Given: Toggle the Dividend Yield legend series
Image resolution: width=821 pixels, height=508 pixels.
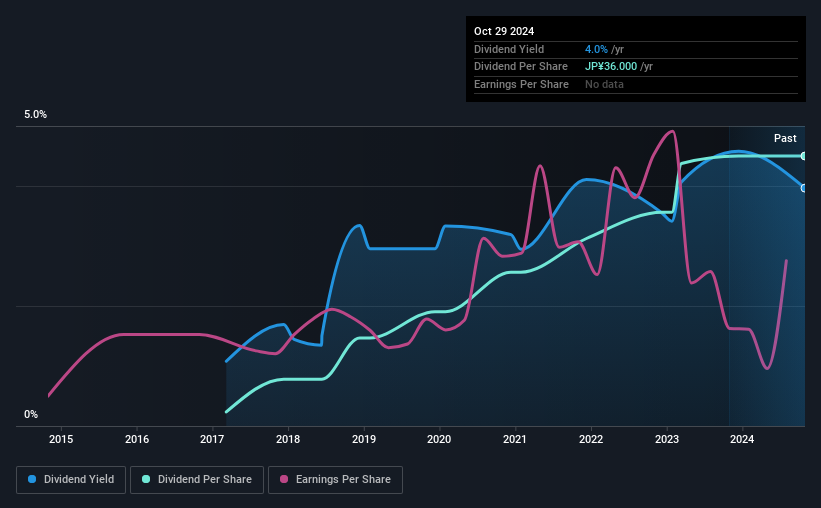Looking at the screenshot, I should (x=71, y=480).
